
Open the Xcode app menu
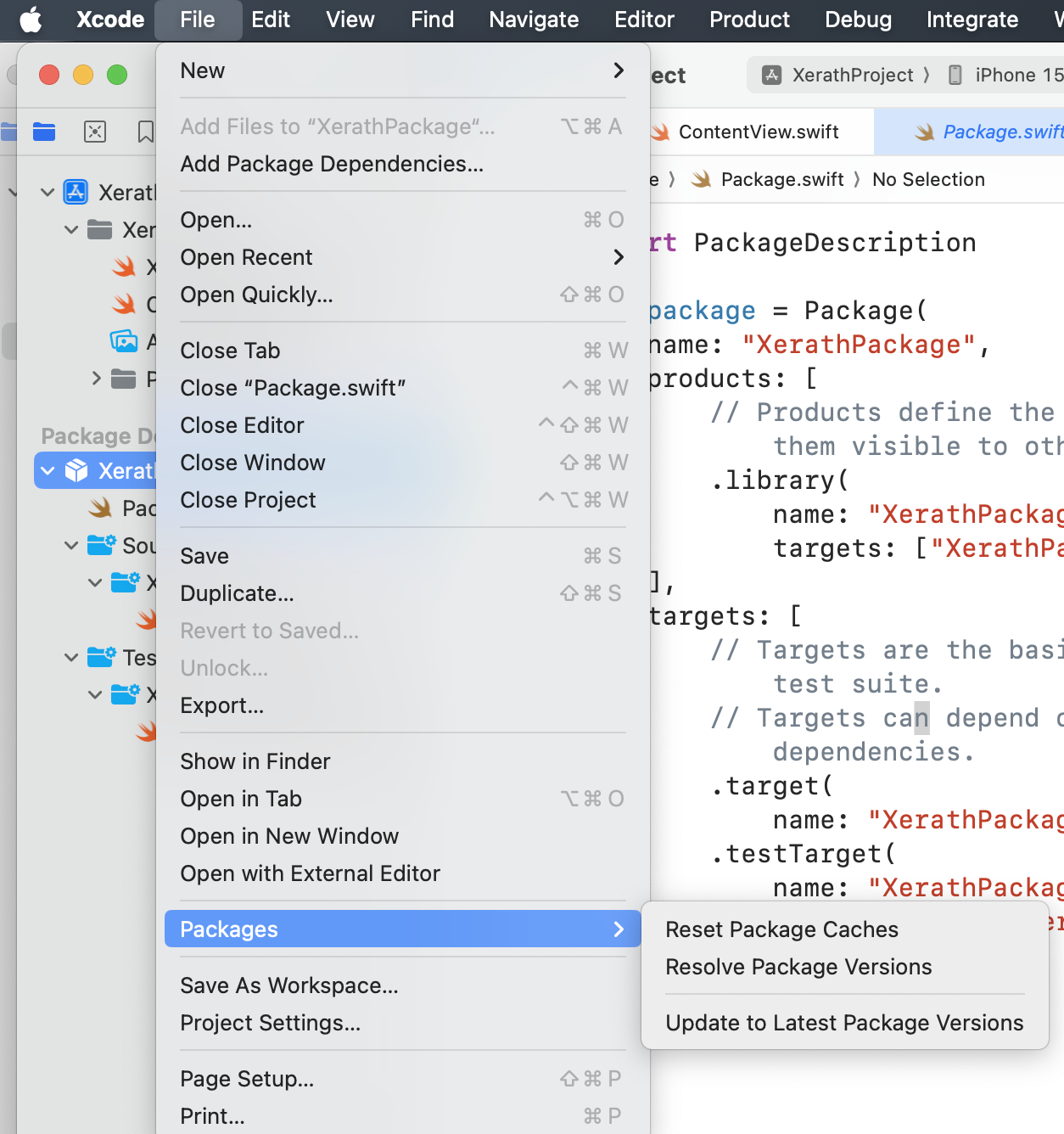(110, 20)
